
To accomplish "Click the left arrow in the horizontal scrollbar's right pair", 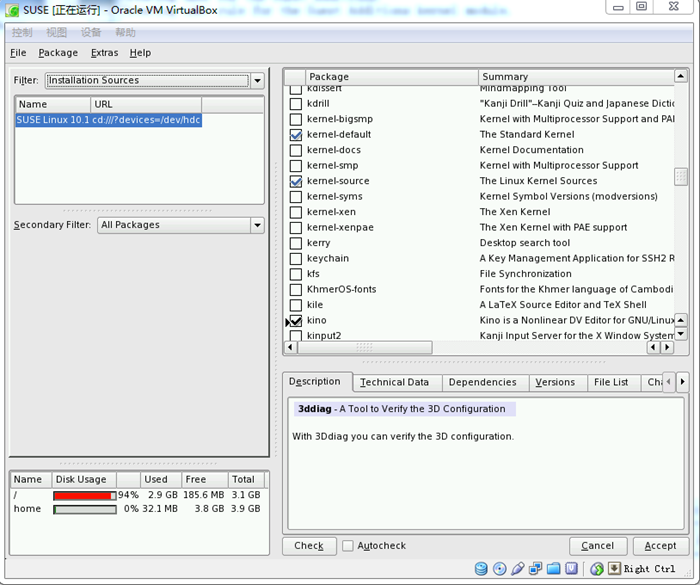I will click(653, 347).
